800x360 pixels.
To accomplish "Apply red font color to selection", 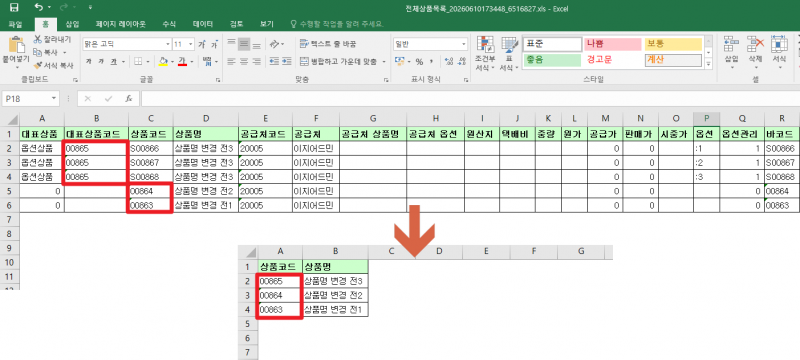I will 182,62.
